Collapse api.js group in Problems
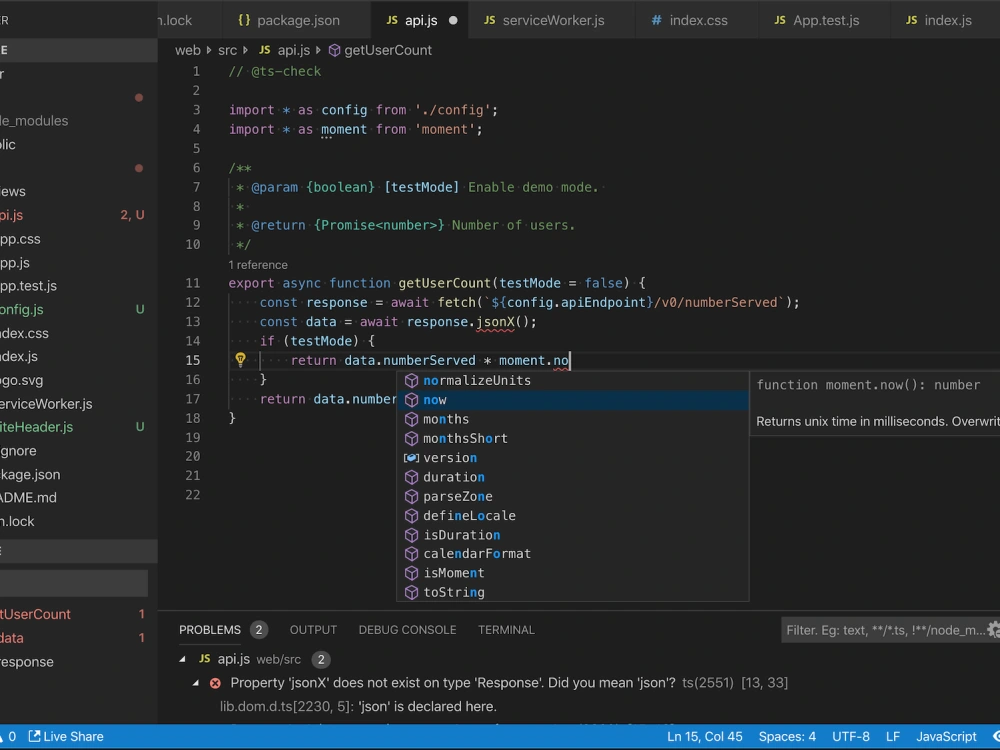Viewport: 1000px width, 750px height. 183,659
